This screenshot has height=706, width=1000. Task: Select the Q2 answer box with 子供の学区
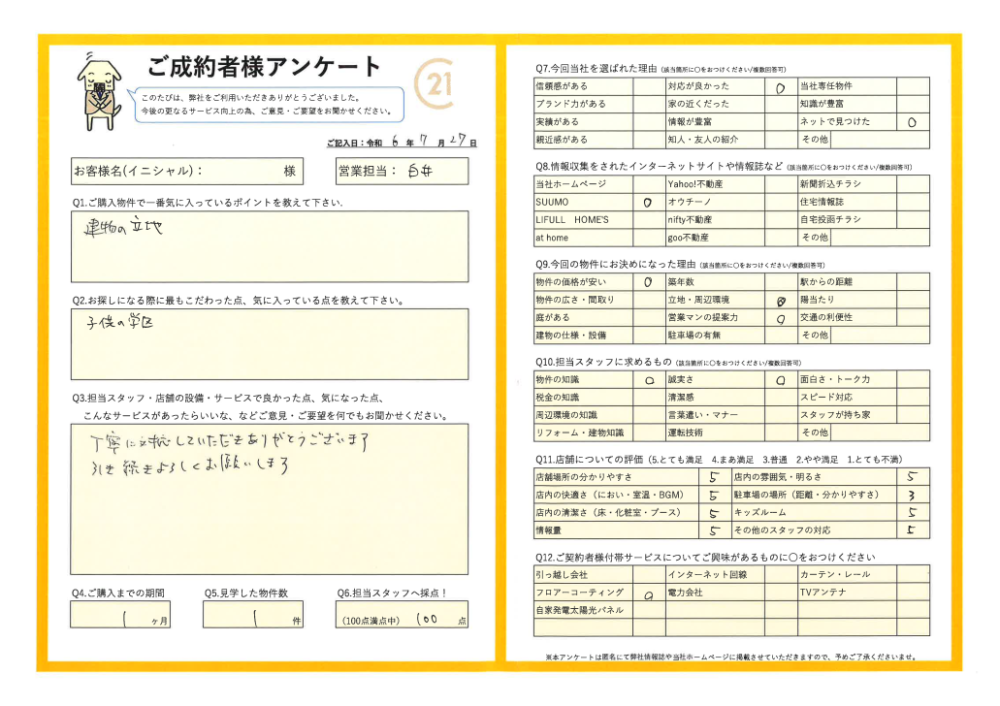[x=269, y=343]
